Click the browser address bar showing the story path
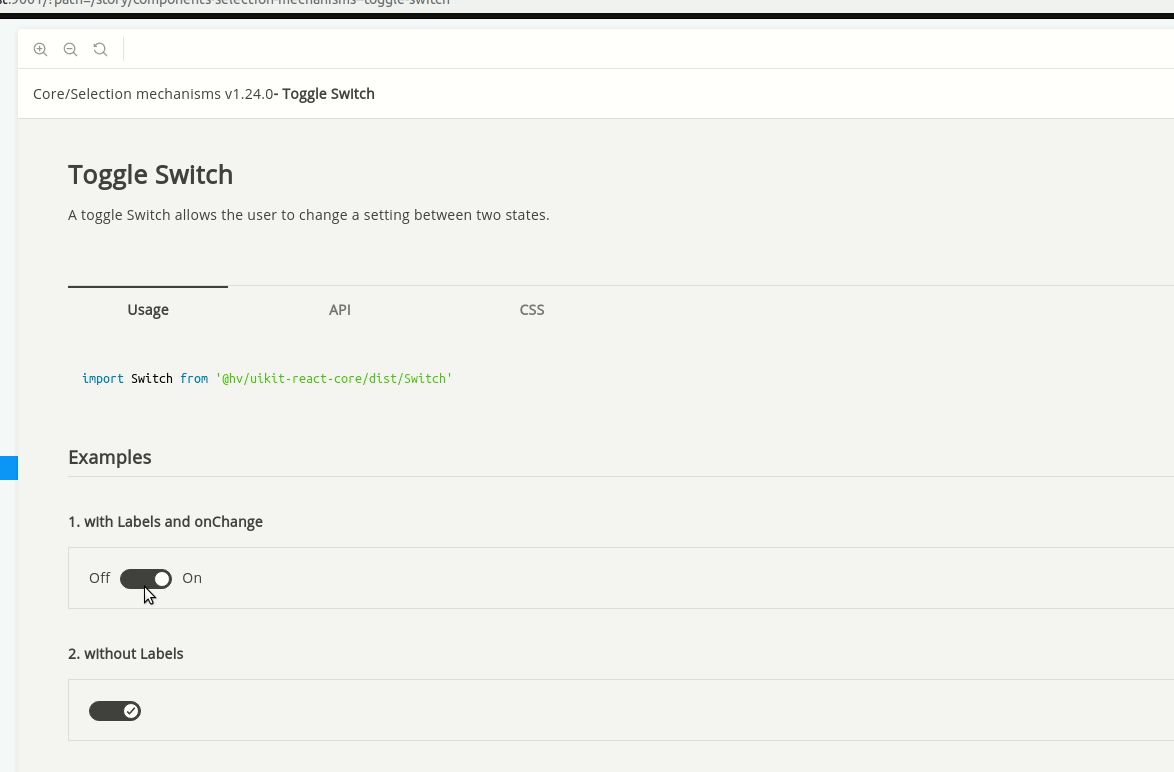 click(224, 4)
